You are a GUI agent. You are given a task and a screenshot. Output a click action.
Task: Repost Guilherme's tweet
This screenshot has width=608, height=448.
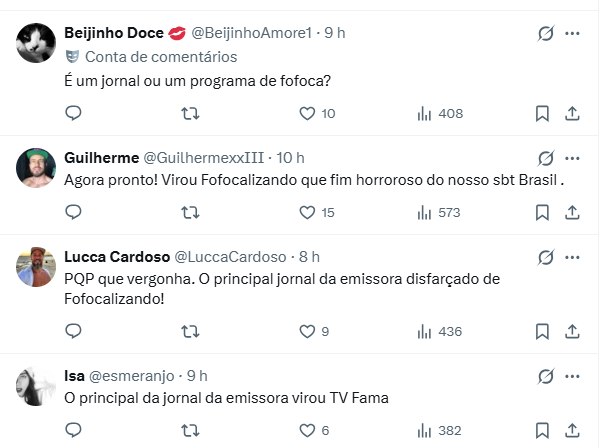(x=187, y=212)
